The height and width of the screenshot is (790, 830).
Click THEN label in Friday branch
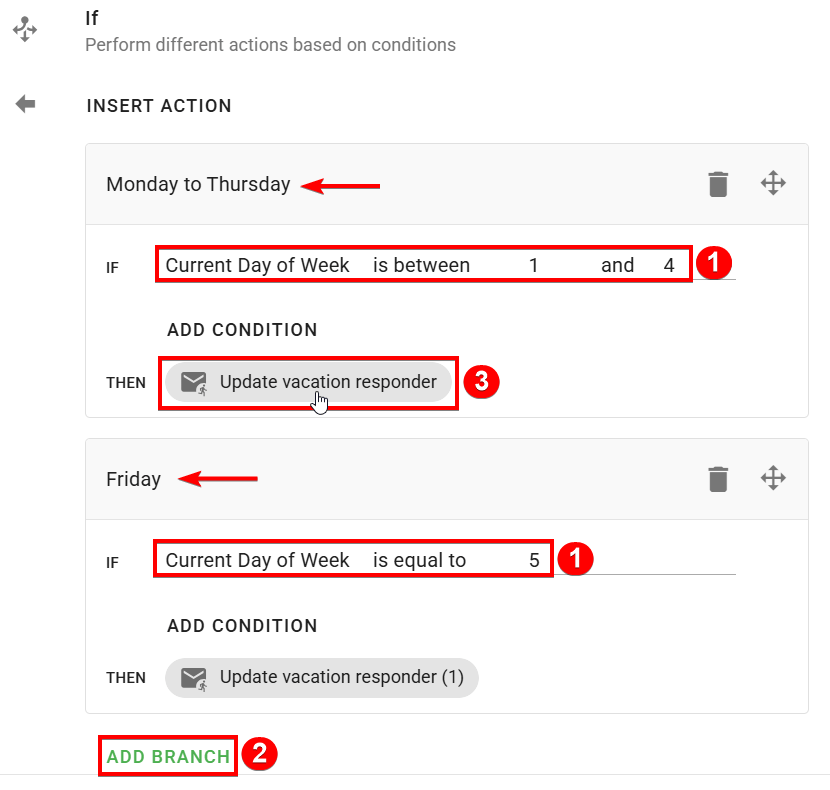(125, 678)
